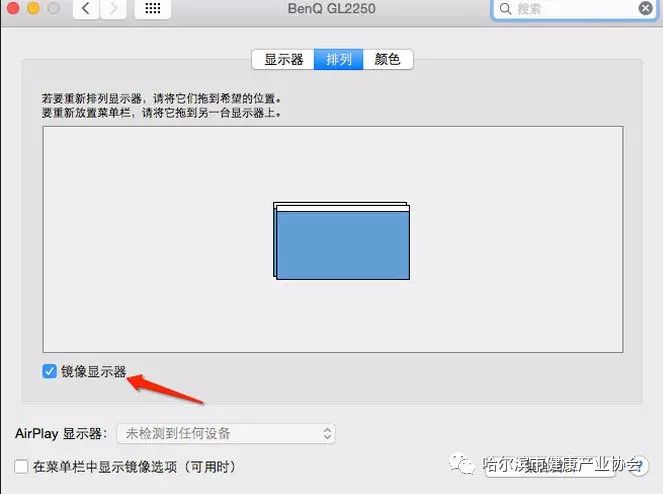Click the 镜像显示器 label text
663x494 pixels.
92,371
